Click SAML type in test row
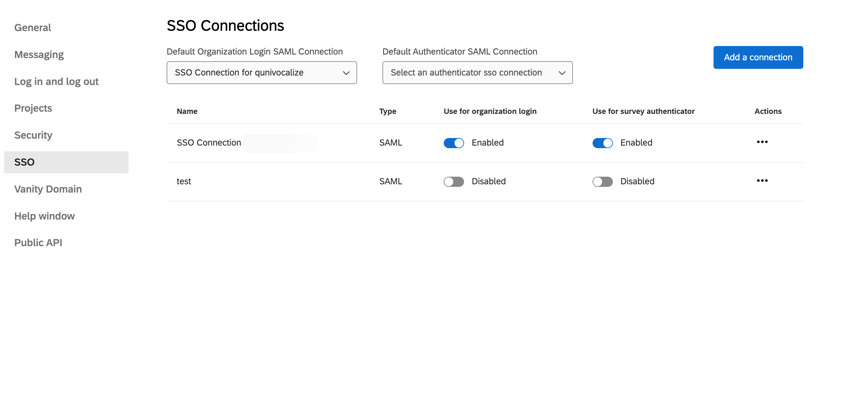 click(391, 182)
